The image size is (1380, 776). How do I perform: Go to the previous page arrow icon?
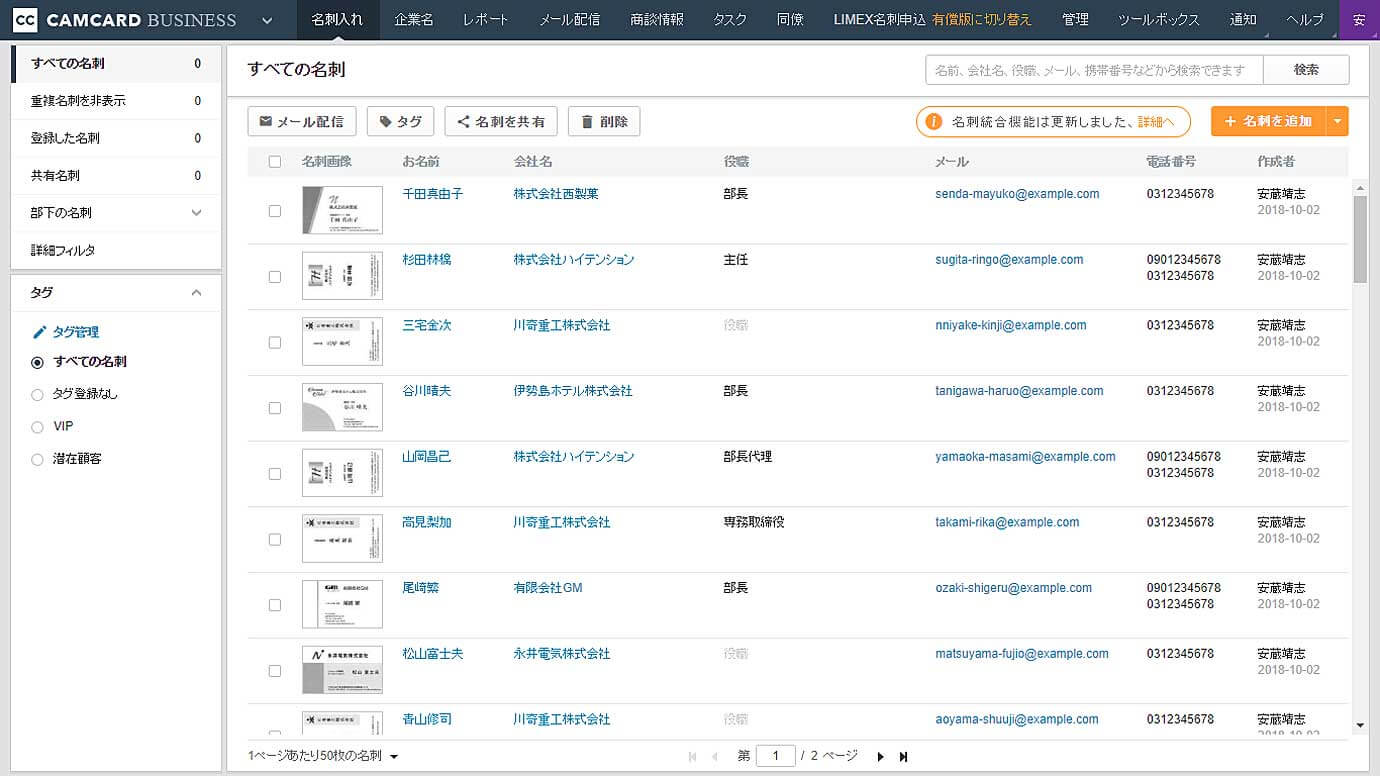pos(715,757)
